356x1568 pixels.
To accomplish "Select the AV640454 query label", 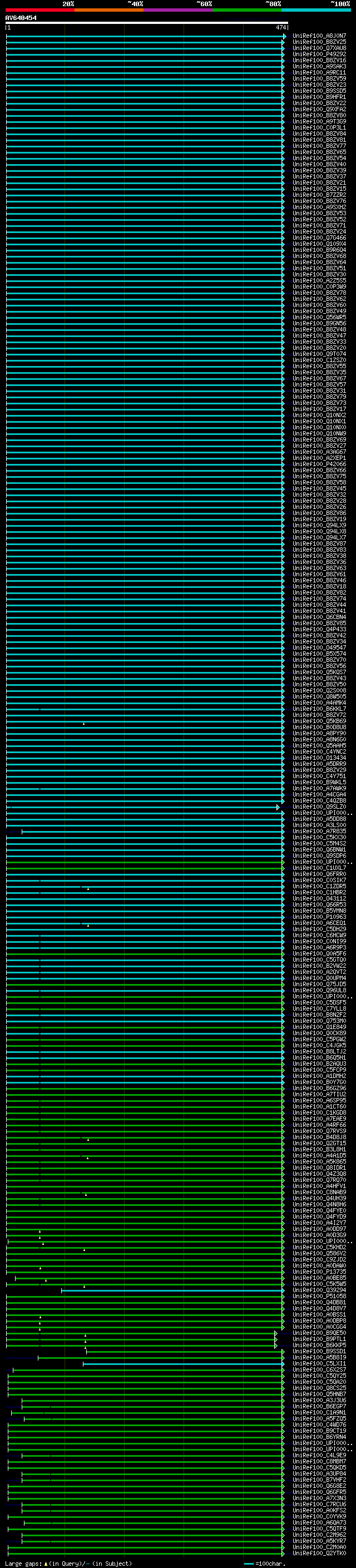I will point(21,18).
